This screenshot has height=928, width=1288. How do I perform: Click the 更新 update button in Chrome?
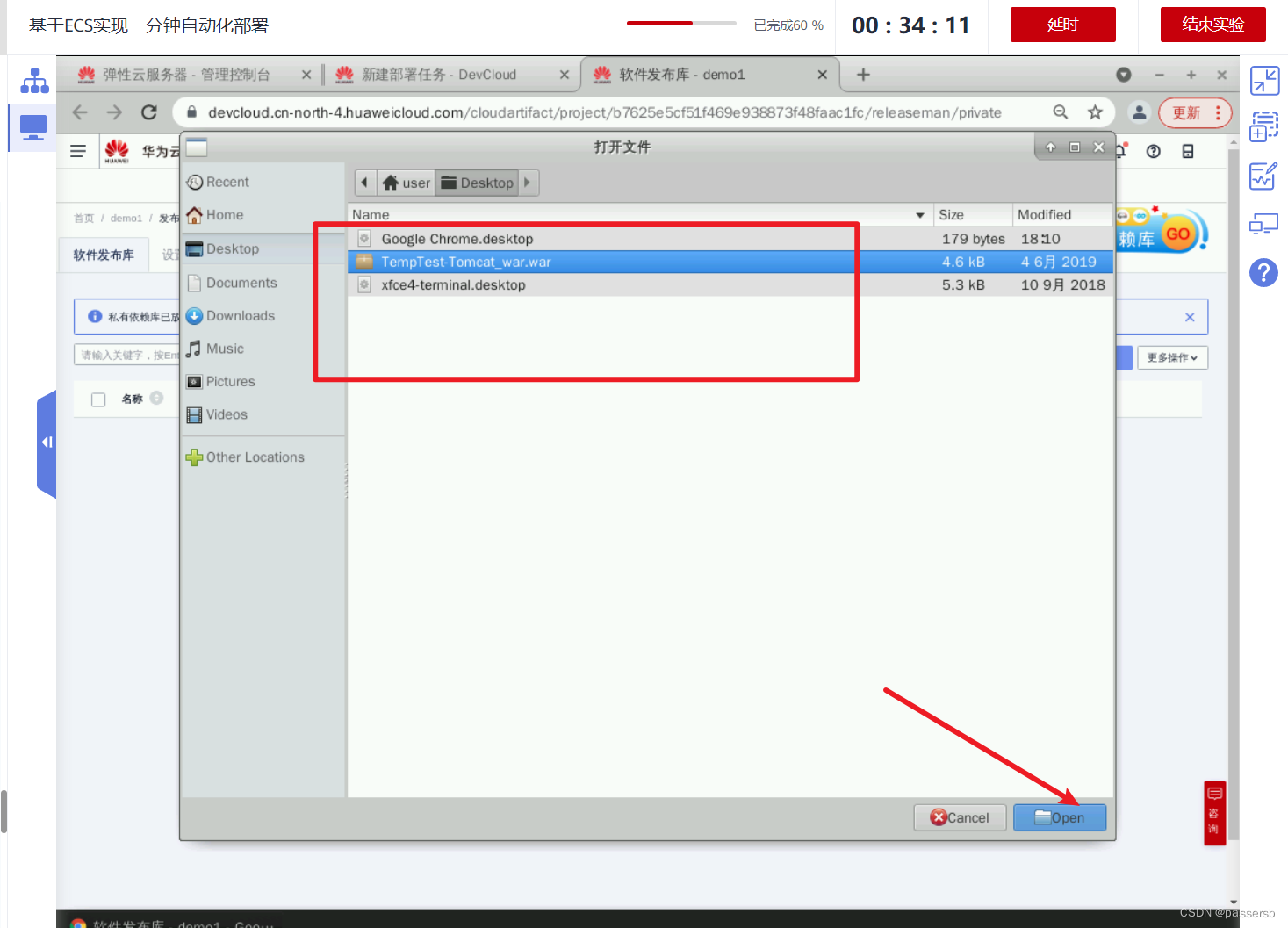coord(1186,112)
